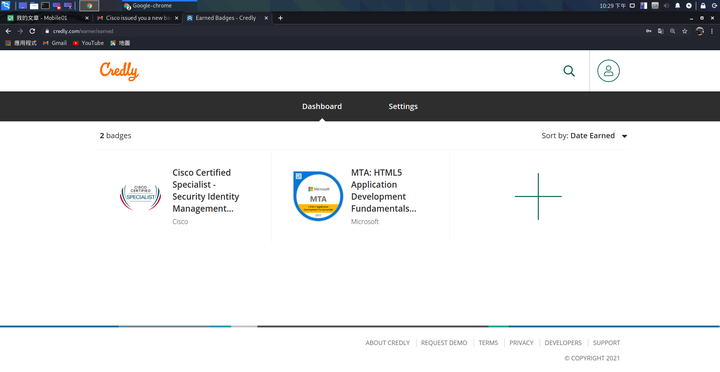
Task: Click the 2 badges count text
Action: (115, 135)
